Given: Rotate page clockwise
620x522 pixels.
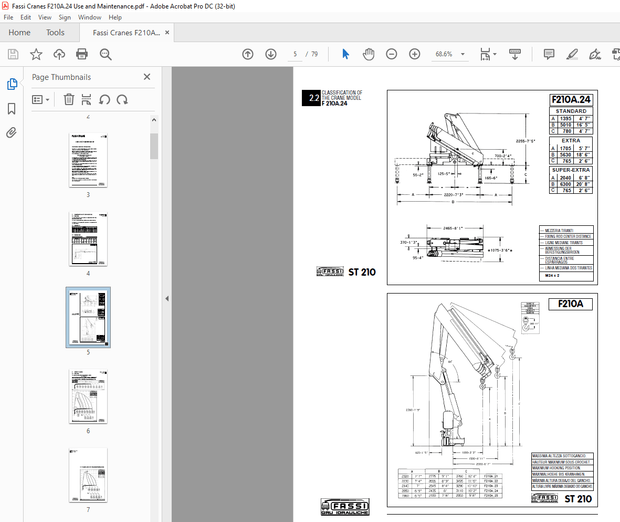Looking at the screenshot, I should [122, 99].
